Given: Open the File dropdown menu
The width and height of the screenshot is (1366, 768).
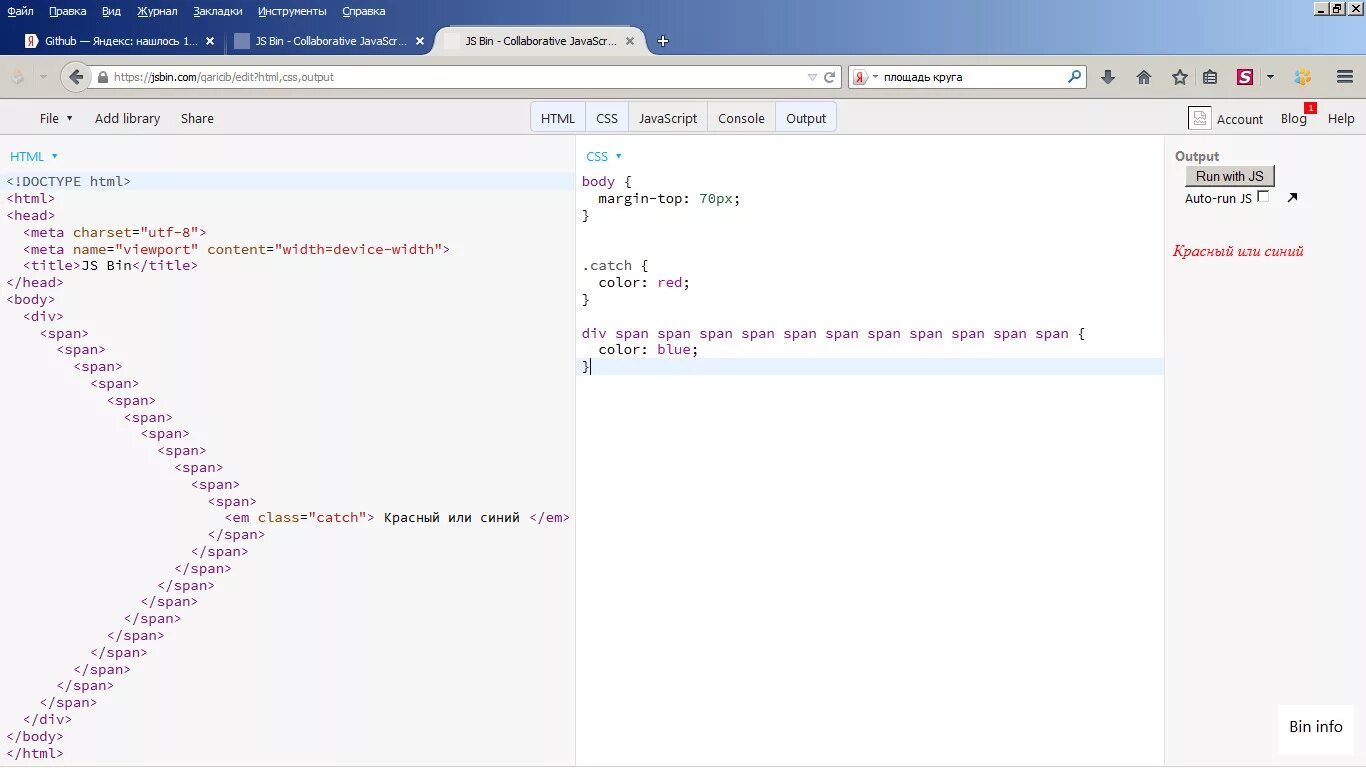Looking at the screenshot, I should pyautogui.click(x=56, y=118).
